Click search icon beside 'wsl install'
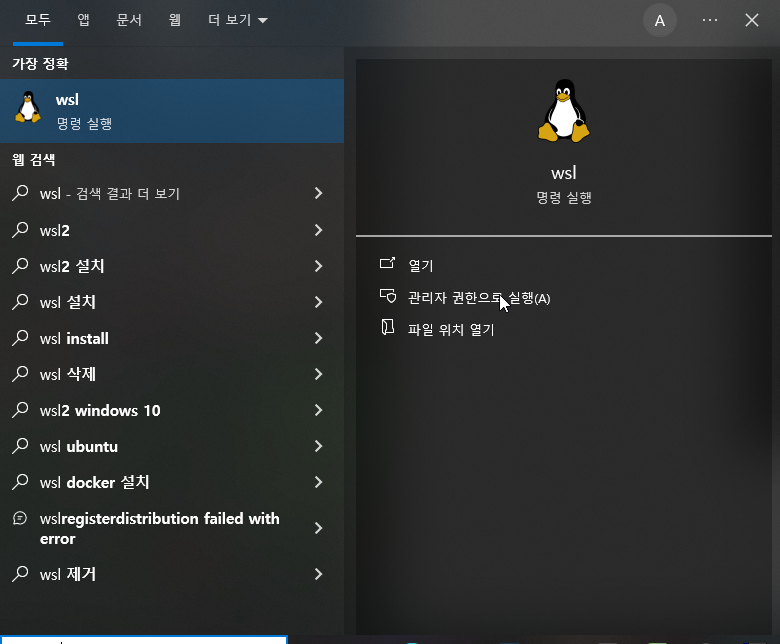The image size is (780, 644). pyautogui.click(x=20, y=337)
